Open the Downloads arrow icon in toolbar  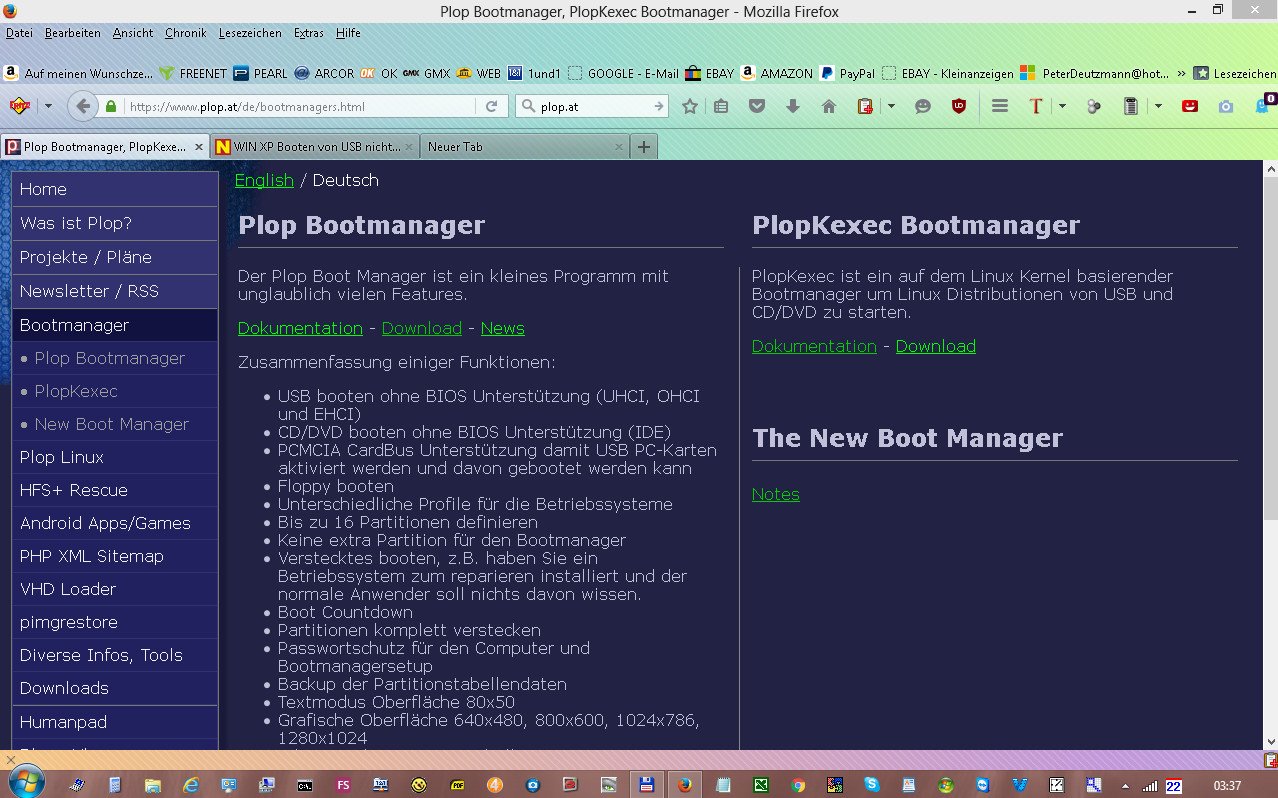(x=793, y=106)
